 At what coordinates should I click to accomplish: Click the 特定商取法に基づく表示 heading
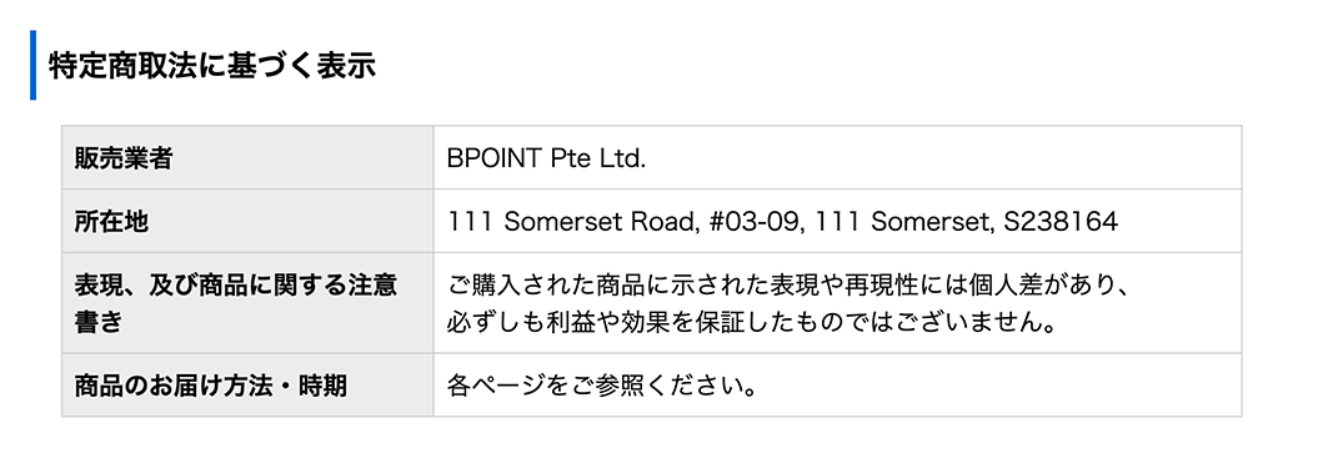[x=212, y=66]
